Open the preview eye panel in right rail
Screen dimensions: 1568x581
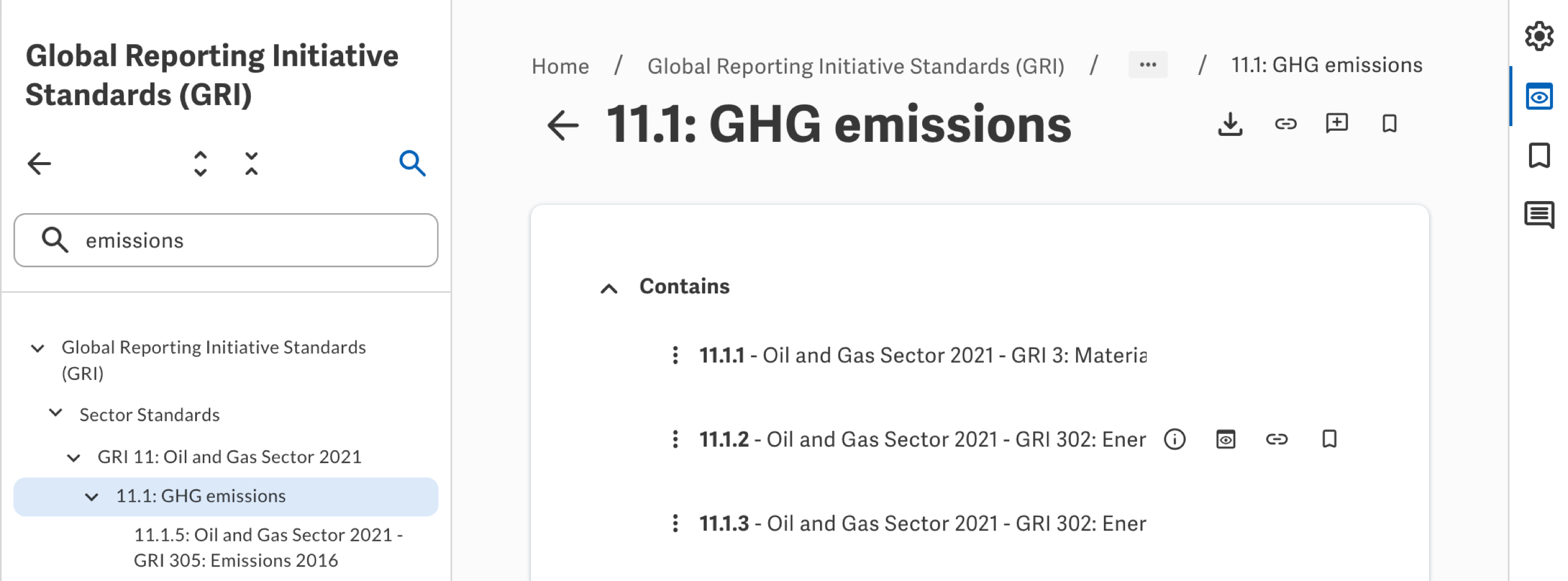[1539, 97]
